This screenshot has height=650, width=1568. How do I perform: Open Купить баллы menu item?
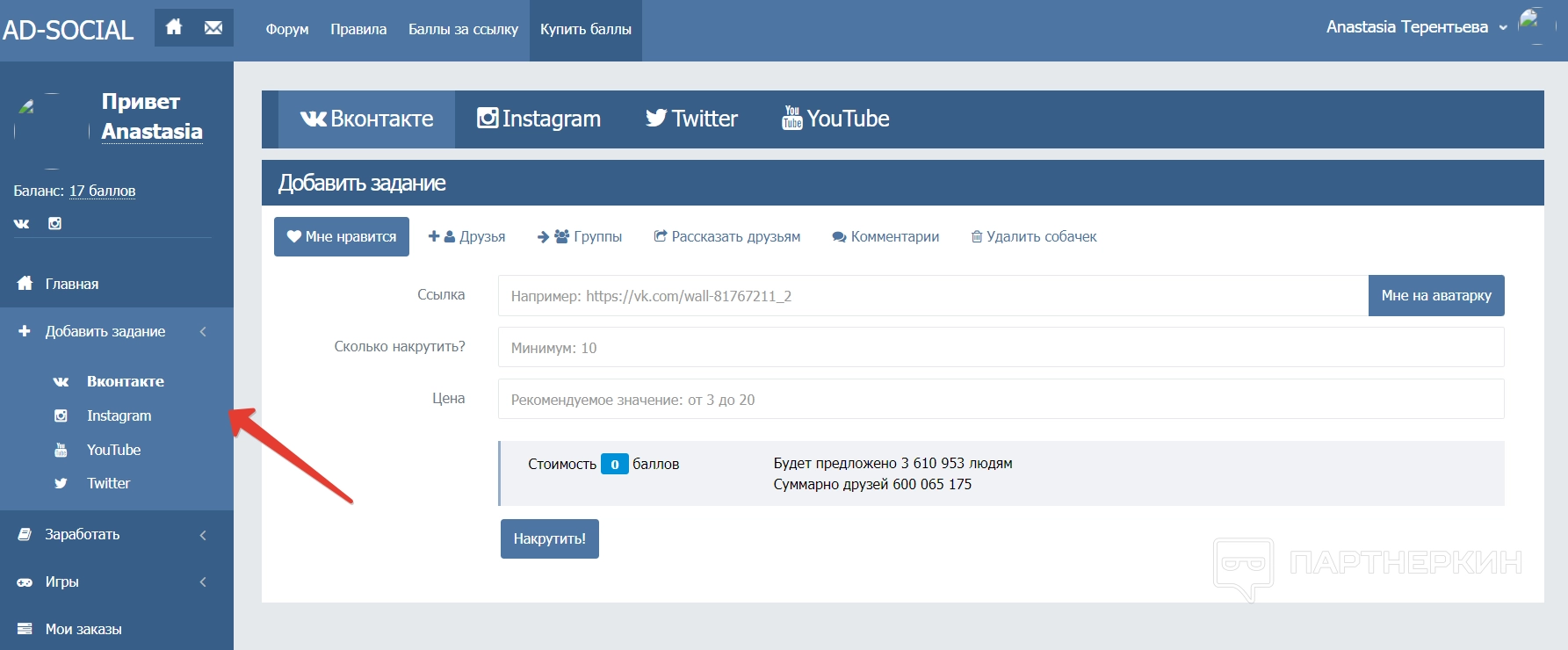click(x=586, y=29)
